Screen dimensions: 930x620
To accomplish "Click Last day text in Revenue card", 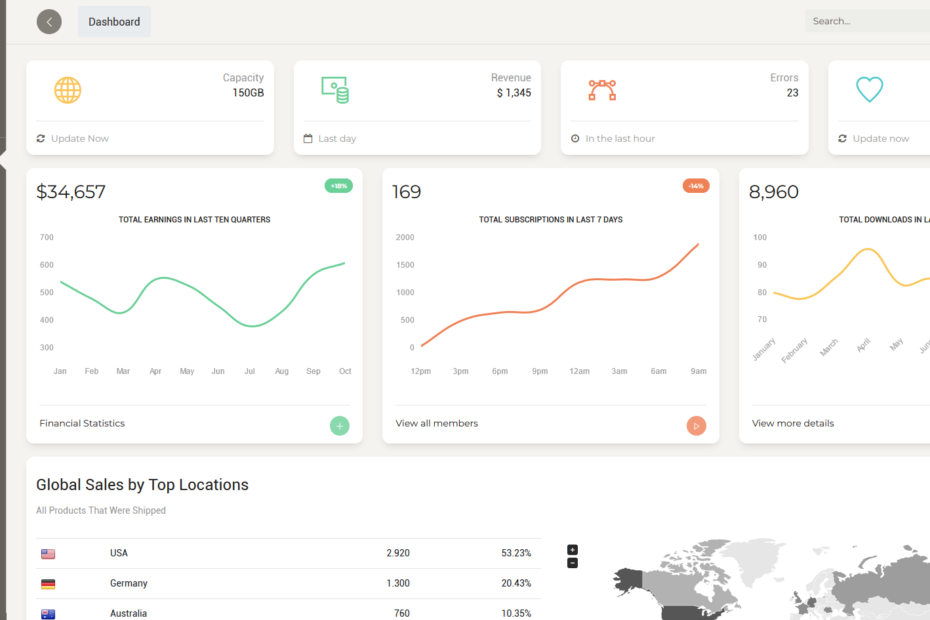I will 337,138.
